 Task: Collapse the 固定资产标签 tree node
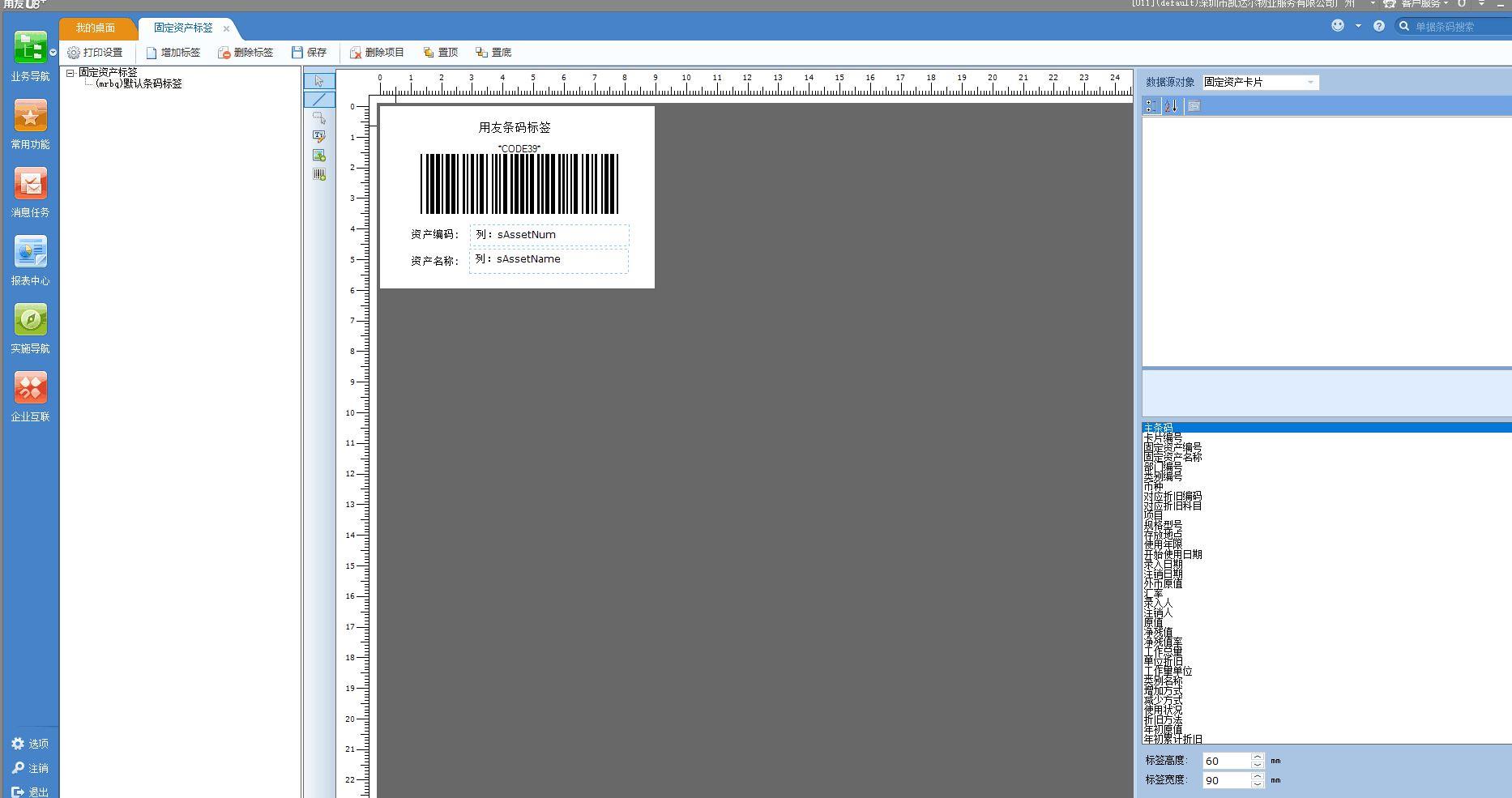70,73
